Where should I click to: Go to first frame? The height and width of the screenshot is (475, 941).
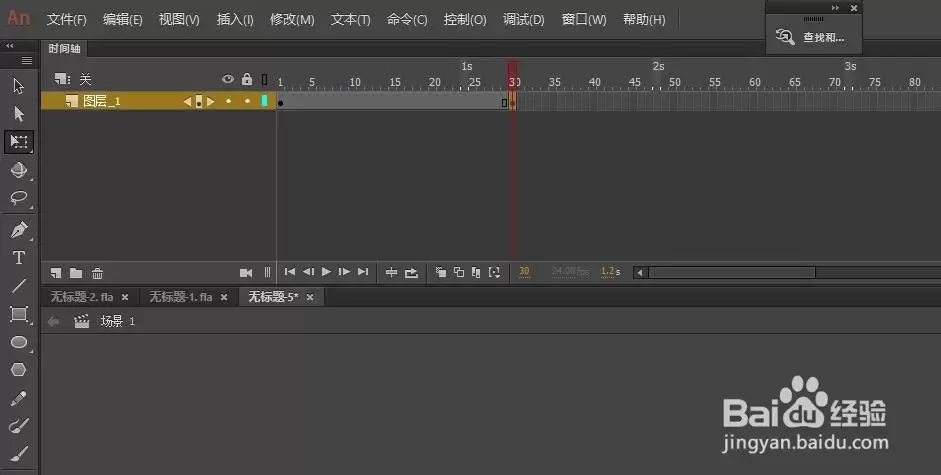tap(290, 272)
